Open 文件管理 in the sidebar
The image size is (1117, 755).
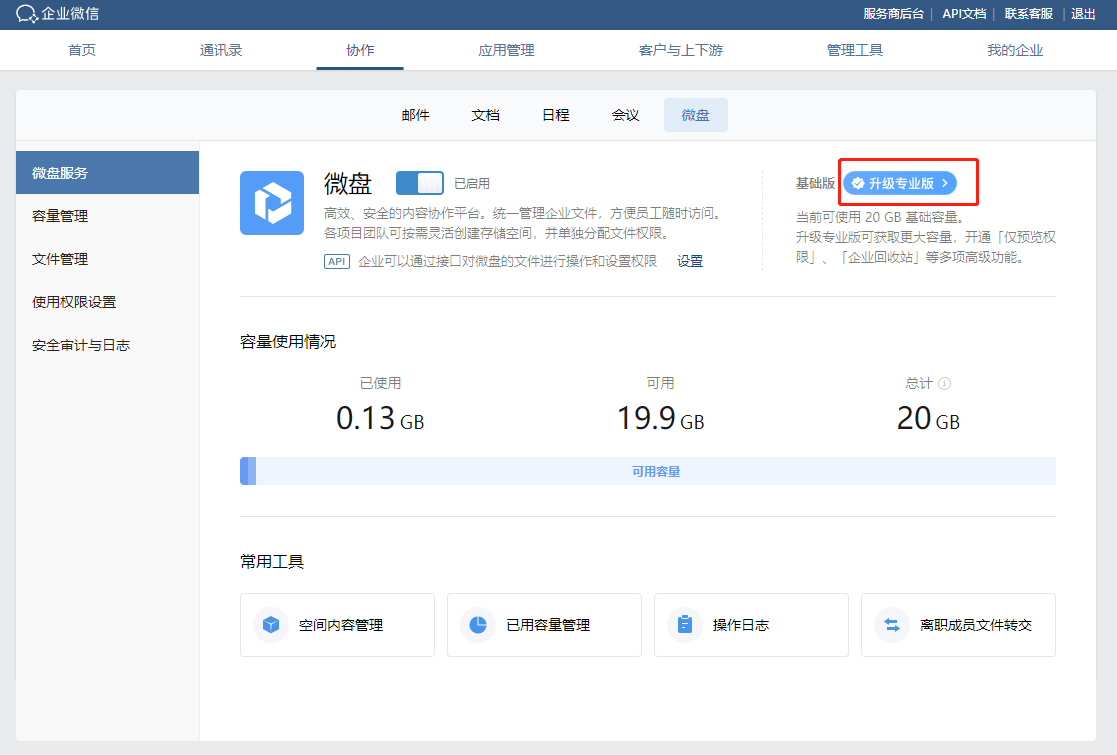[x=108, y=259]
